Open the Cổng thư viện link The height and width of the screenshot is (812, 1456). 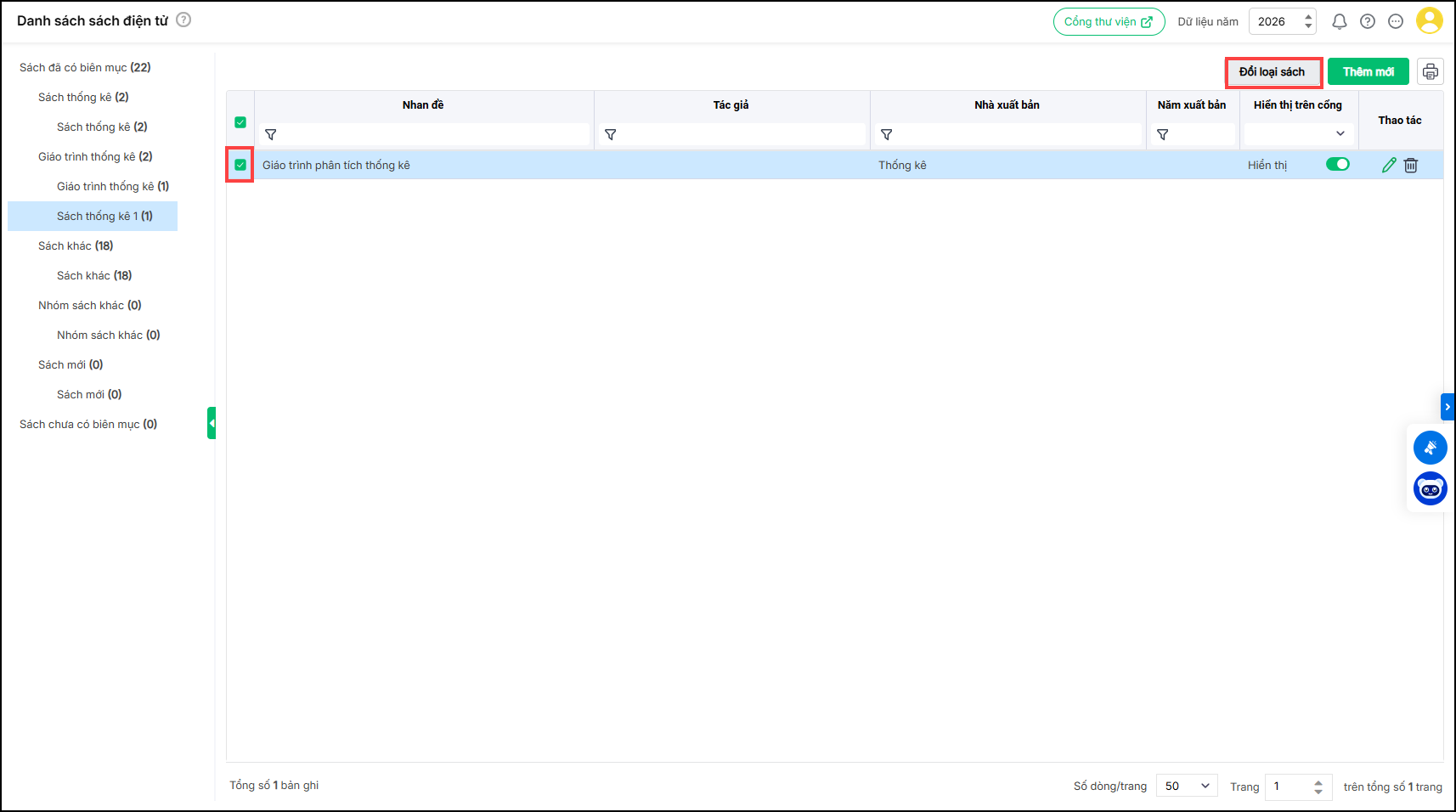(1109, 22)
